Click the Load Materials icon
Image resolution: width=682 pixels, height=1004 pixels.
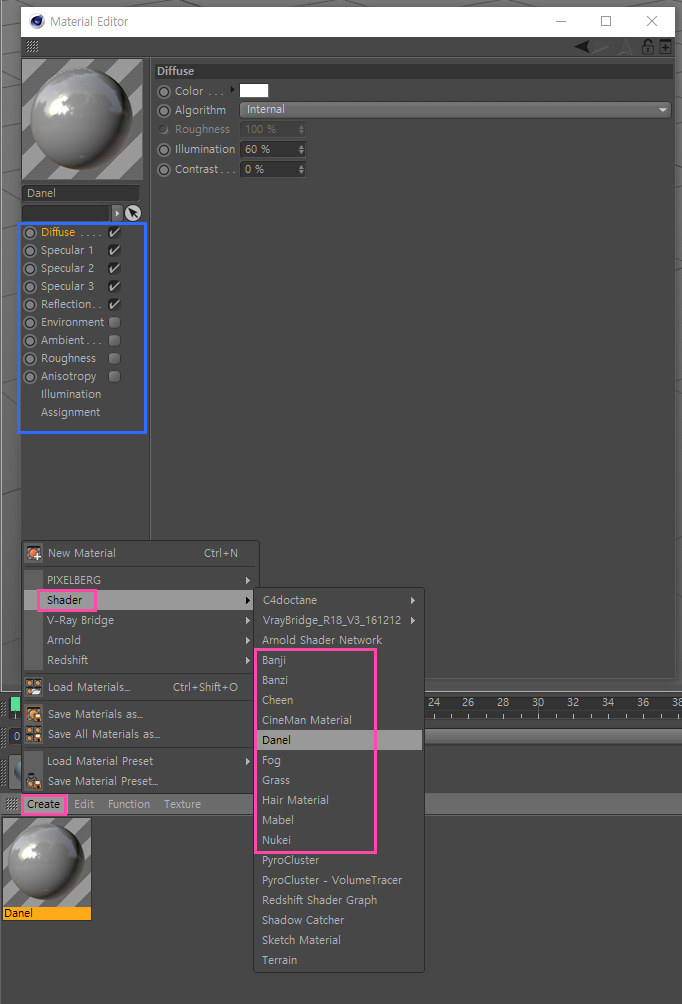(34, 687)
